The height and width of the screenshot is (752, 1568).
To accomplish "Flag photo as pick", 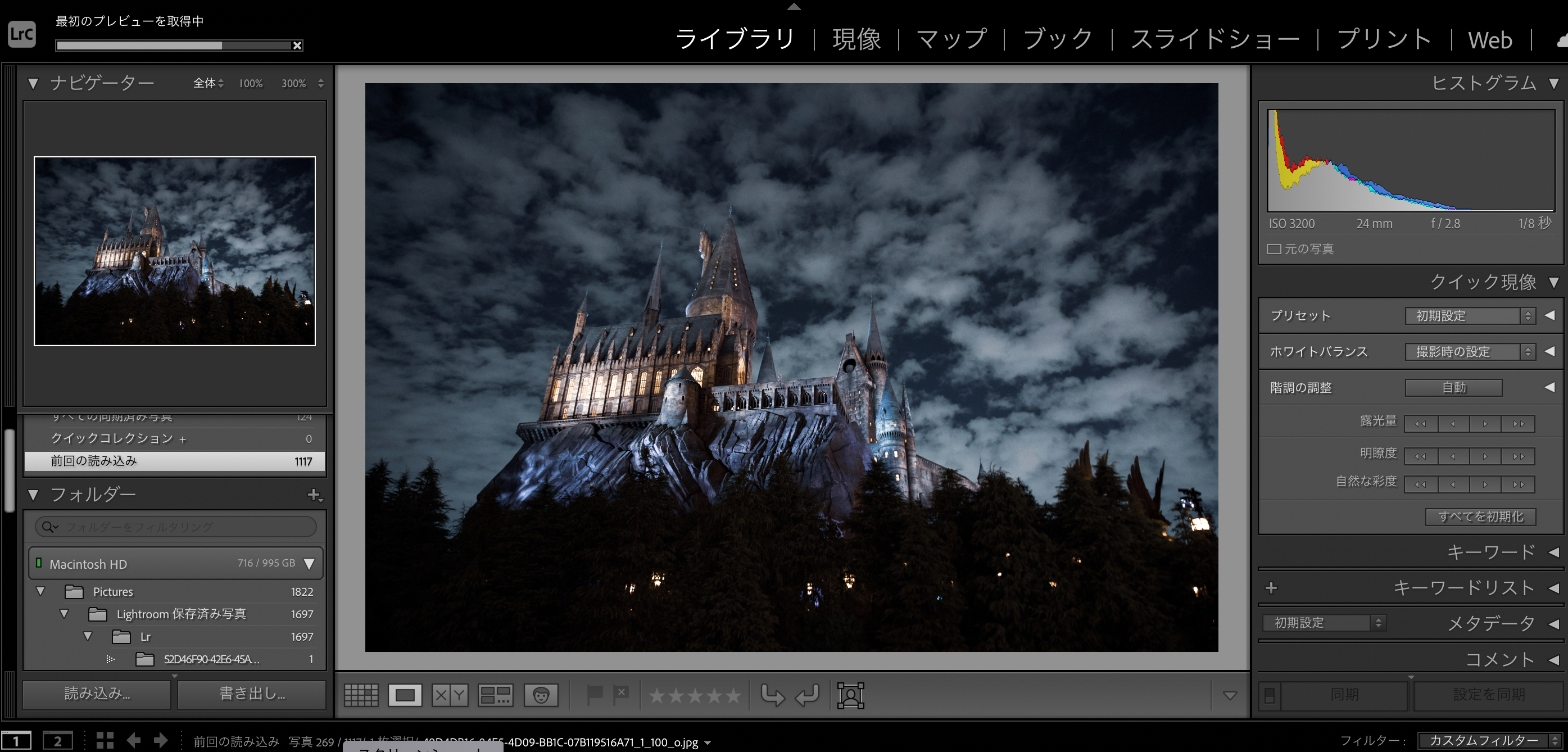I will [x=594, y=695].
